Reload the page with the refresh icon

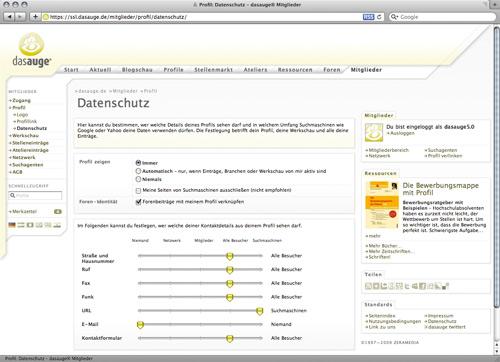379,17
